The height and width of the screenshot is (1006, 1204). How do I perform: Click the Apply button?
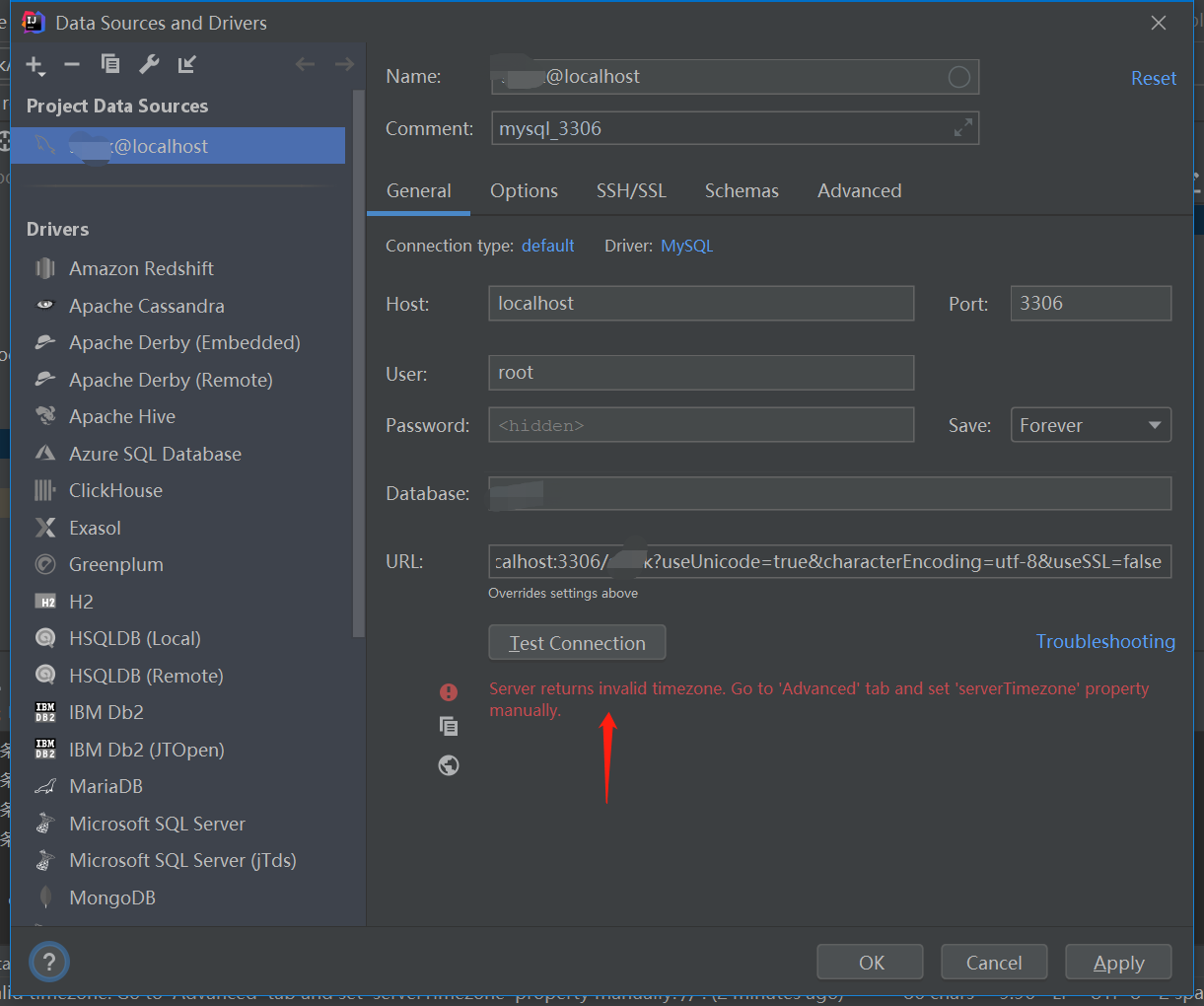coord(1118,963)
